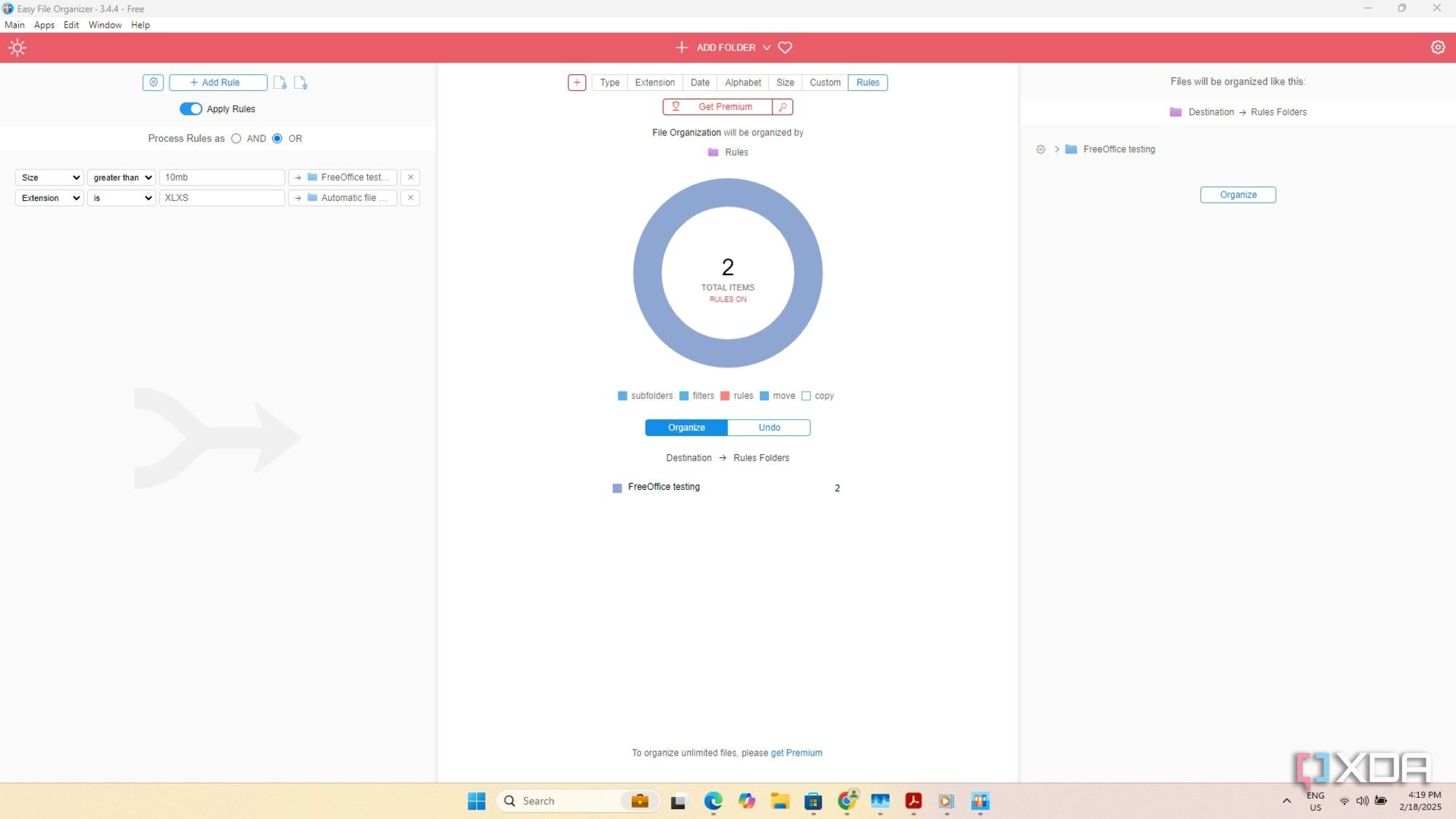Viewport: 1456px width, 819px height.
Task: Switch to the Alphabet tab
Action: coord(743,83)
